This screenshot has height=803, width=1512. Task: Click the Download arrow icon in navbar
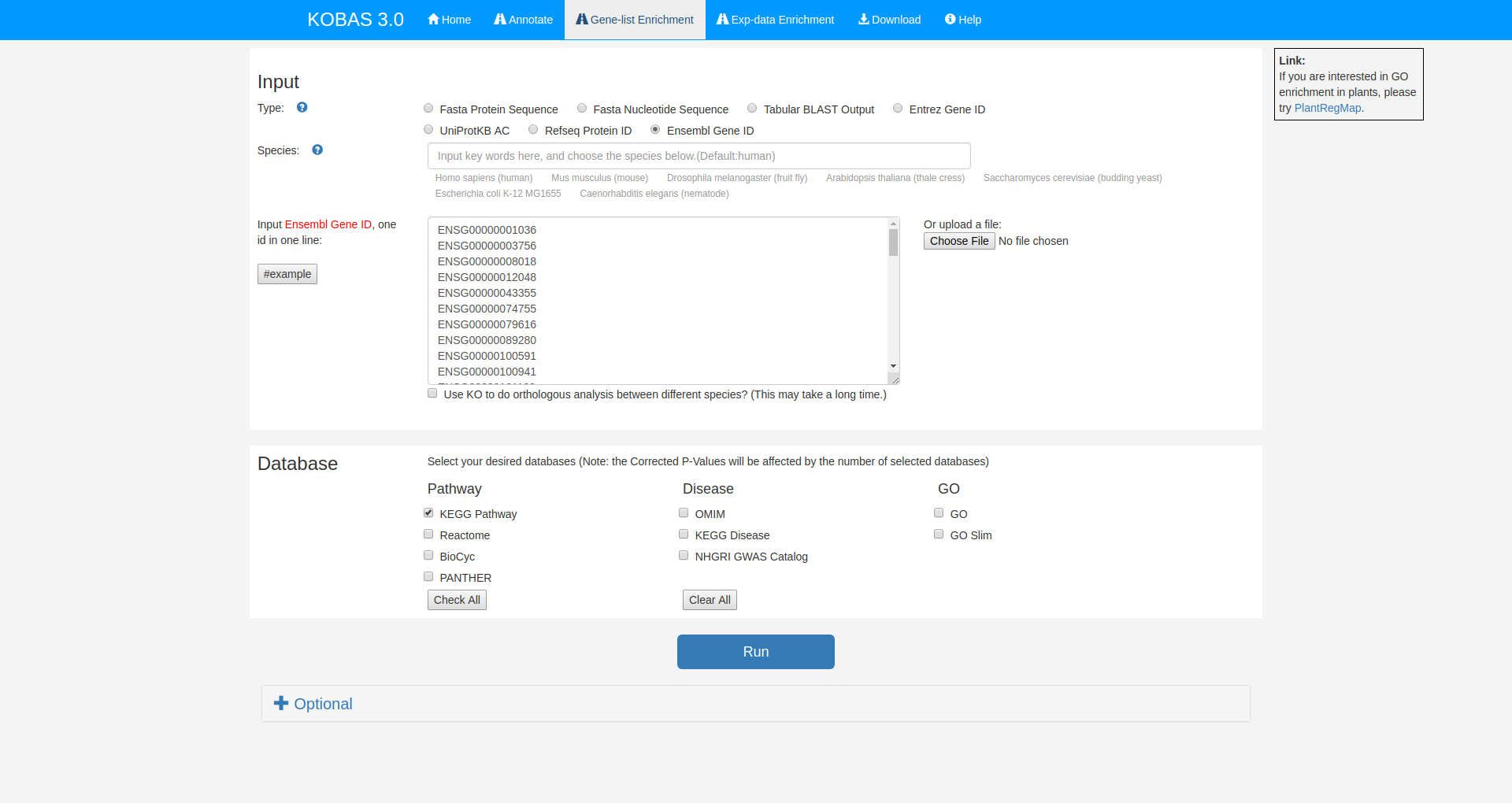coord(864,20)
